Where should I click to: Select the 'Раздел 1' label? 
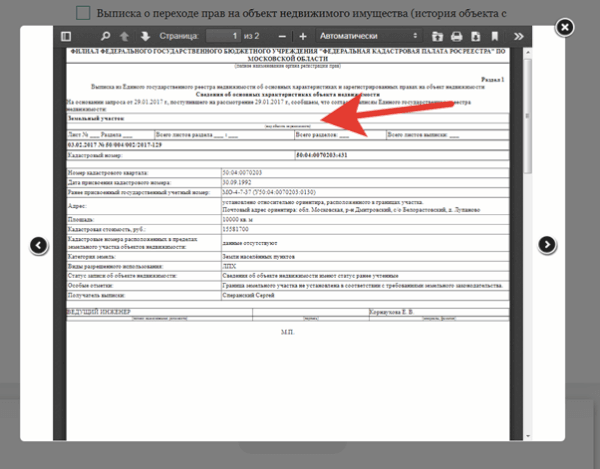pyautogui.click(x=492, y=80)
